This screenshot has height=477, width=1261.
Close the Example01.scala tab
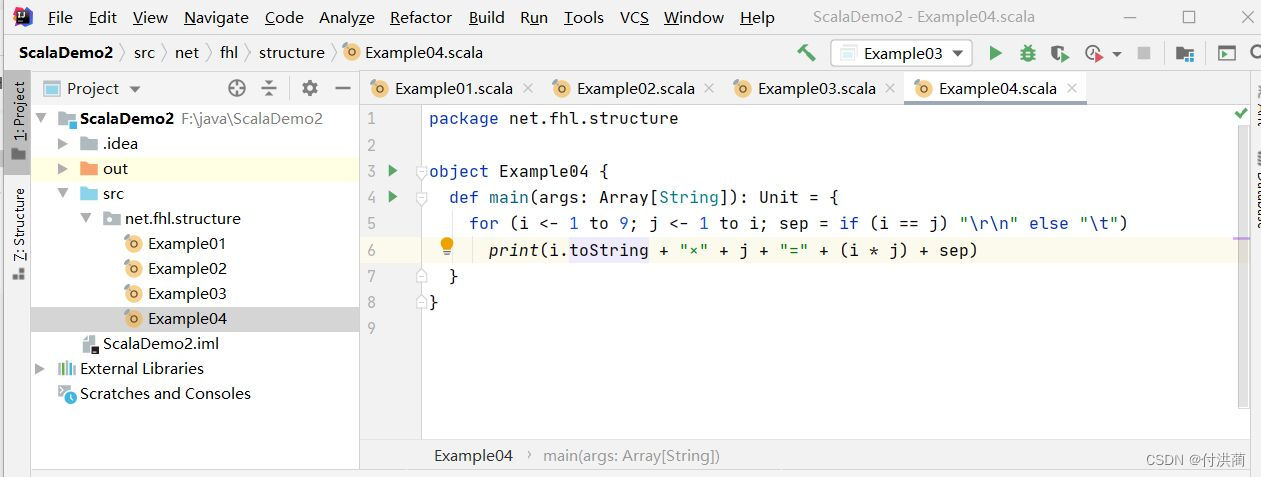[x=529, y=88]
